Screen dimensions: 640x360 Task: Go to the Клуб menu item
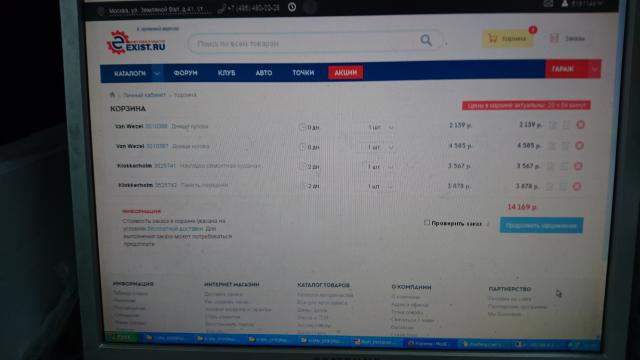point(227,73)
